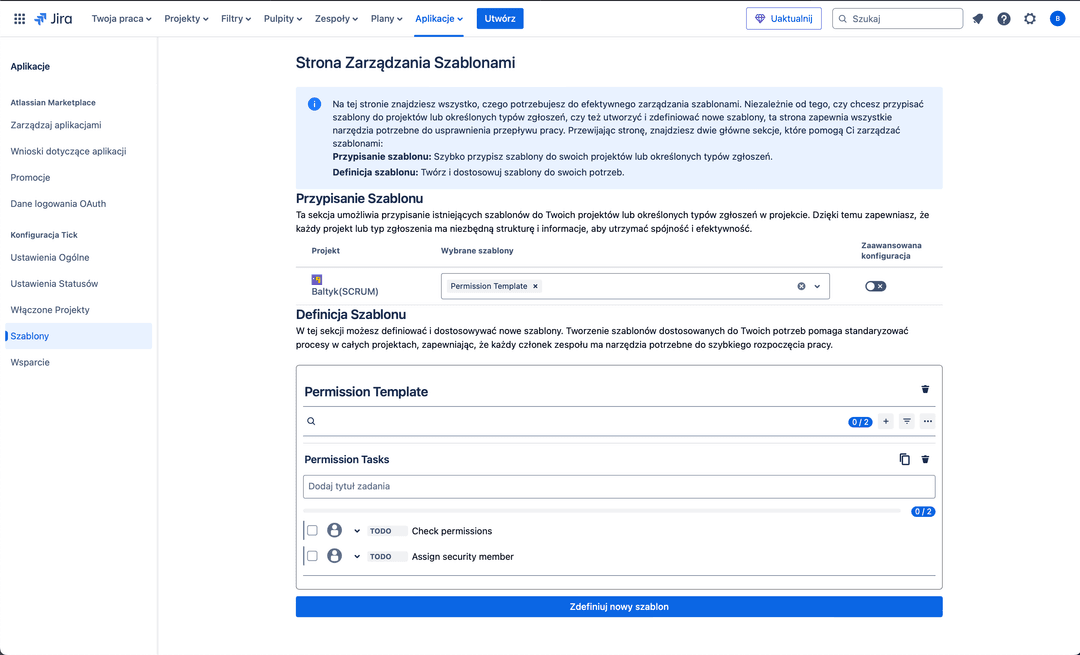Delete the Permission Template via trash icon
This screenshot has width=1080, height=655.
click(x=925, y=389)
